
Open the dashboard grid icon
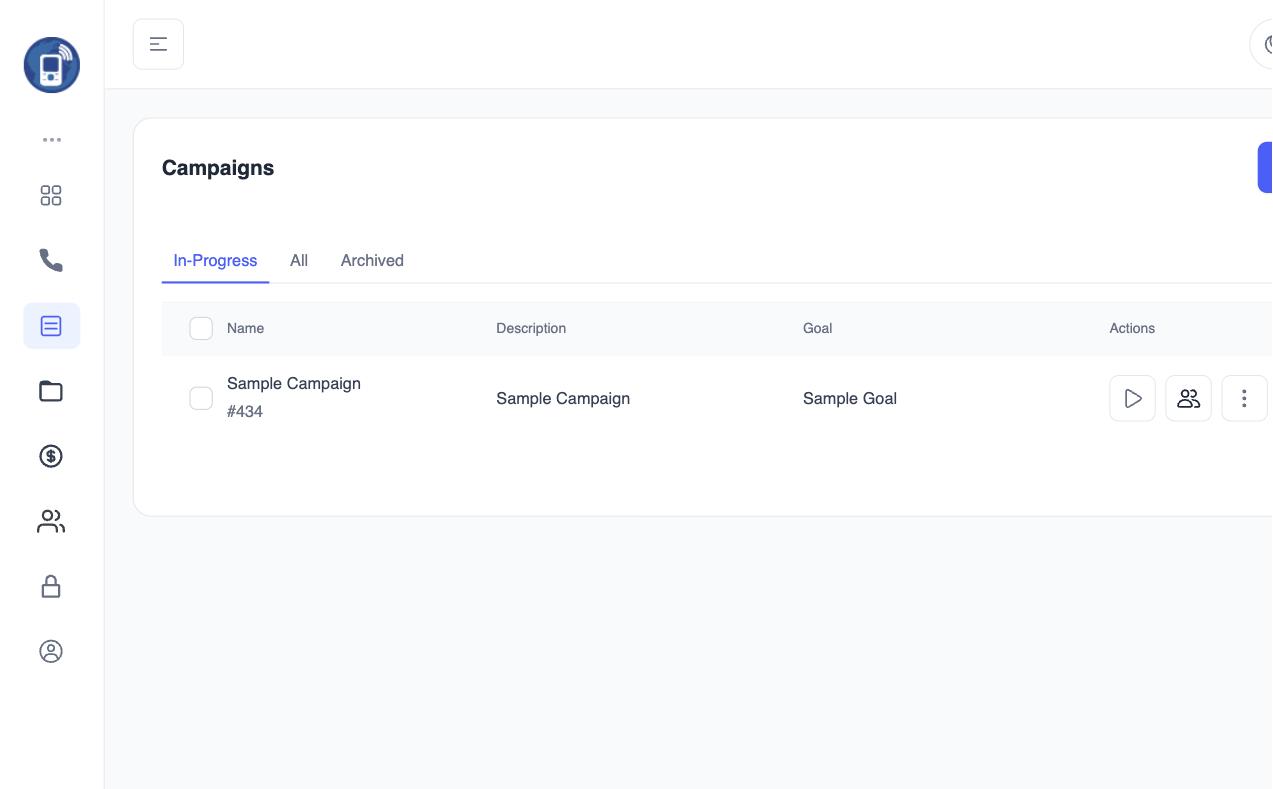tap(51, 196)
